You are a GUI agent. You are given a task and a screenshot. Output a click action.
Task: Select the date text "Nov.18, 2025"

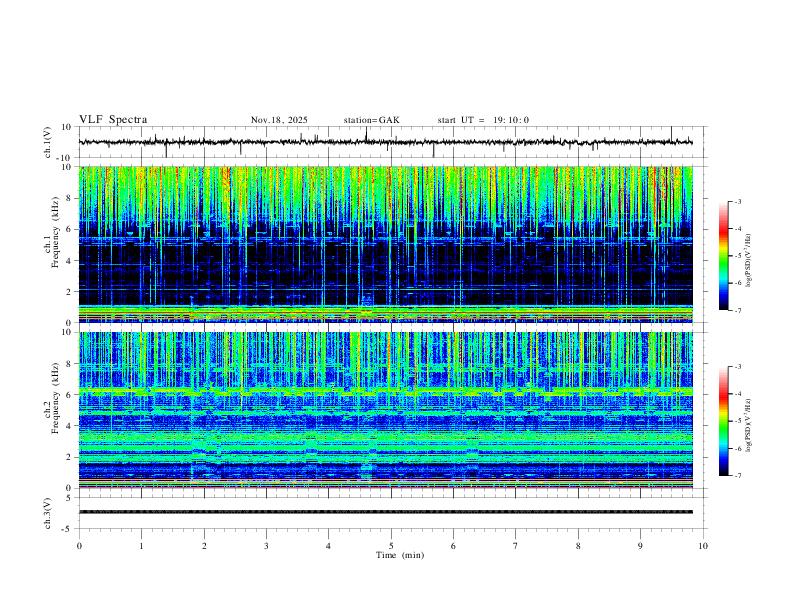279,120
